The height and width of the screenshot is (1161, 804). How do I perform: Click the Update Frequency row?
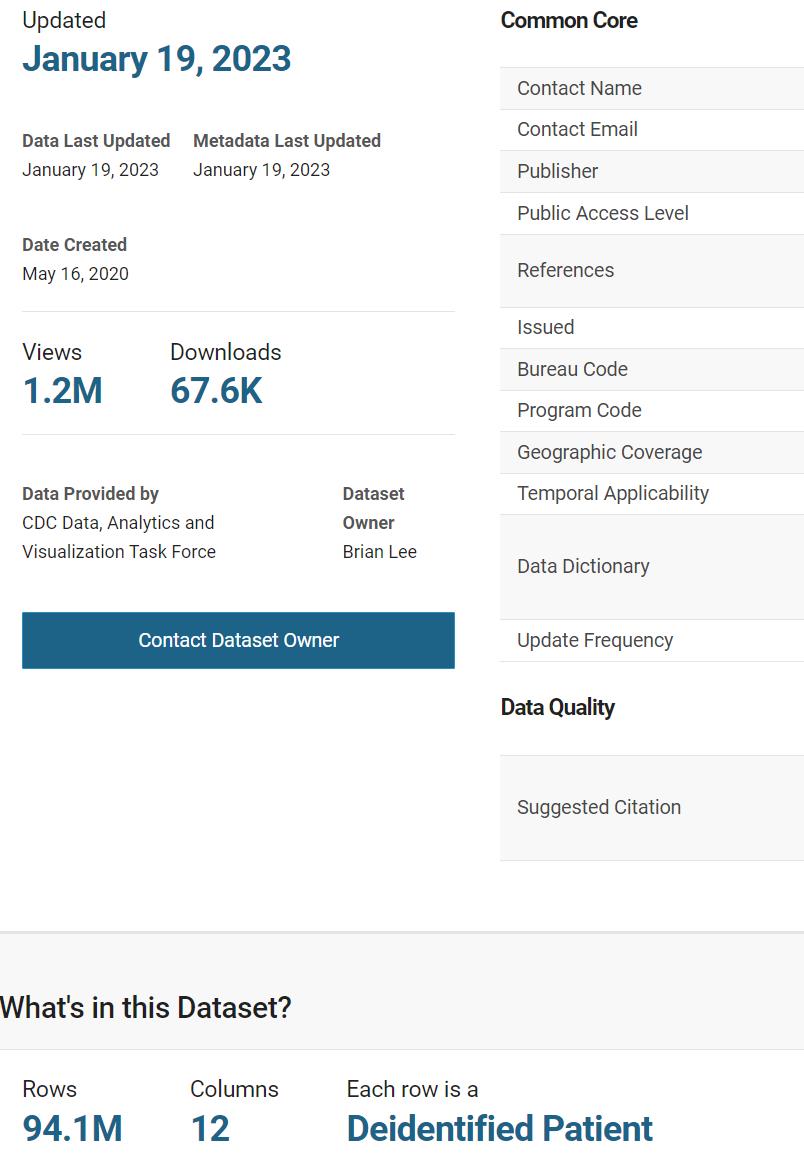[x=594, y=640]
